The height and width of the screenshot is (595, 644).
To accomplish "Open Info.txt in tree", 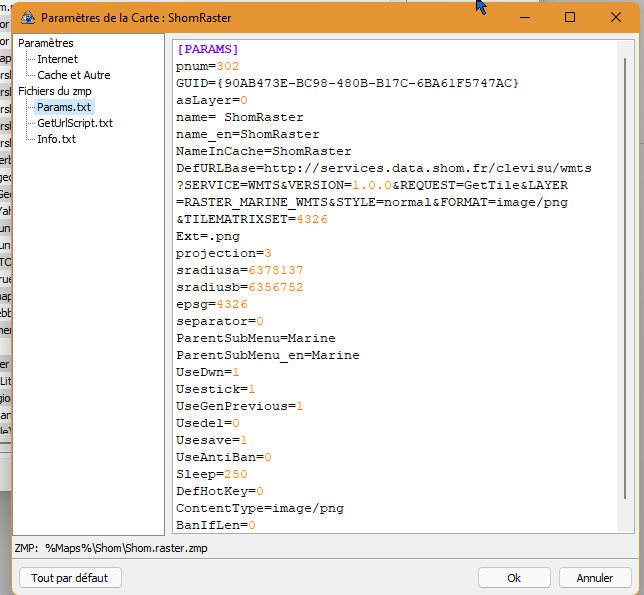I will pyautogui.click(x=56, y=139).
